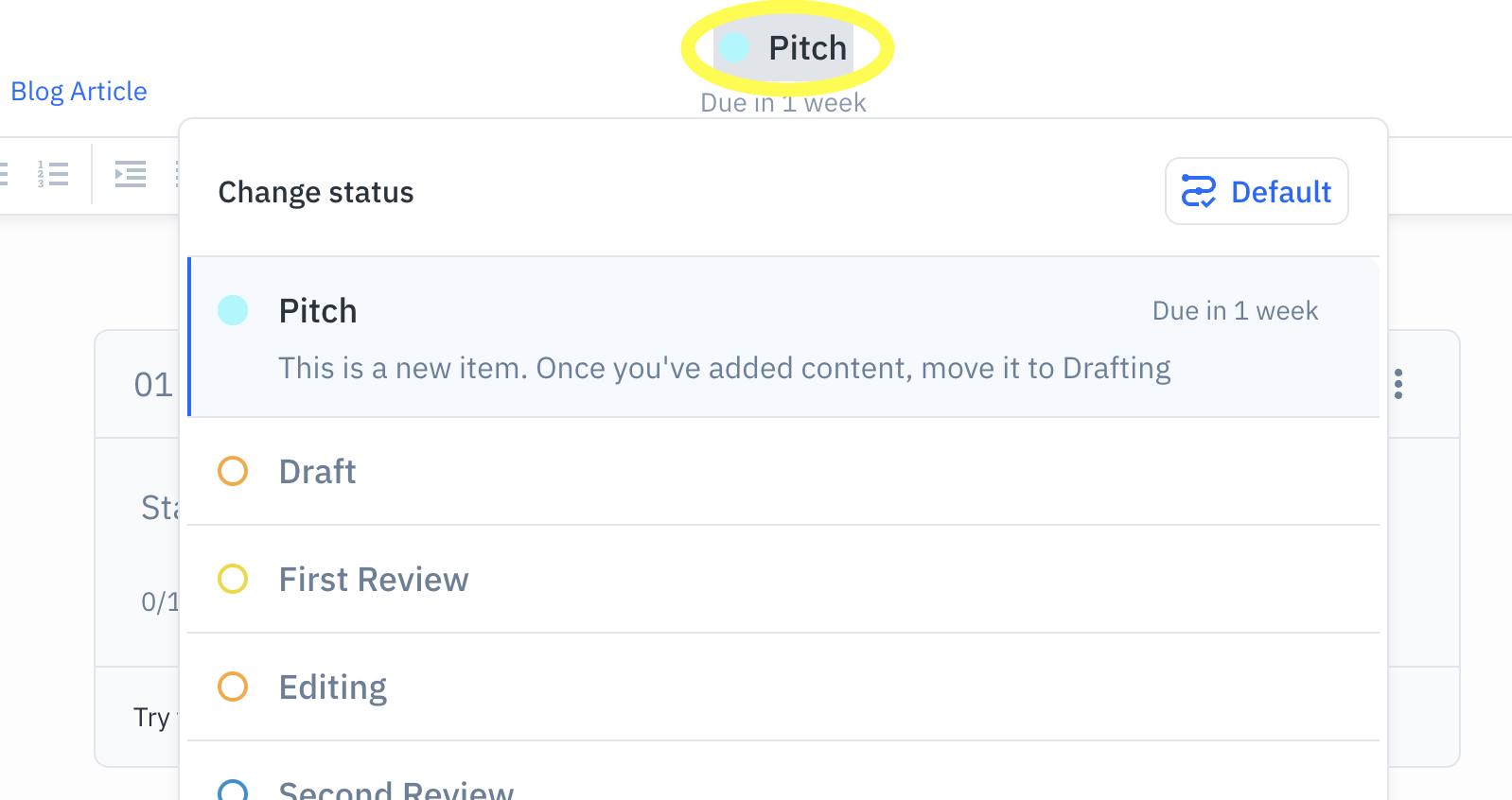Click the workflow icon beside Default
1512x800 pixels.
(x=1199, y=191)
